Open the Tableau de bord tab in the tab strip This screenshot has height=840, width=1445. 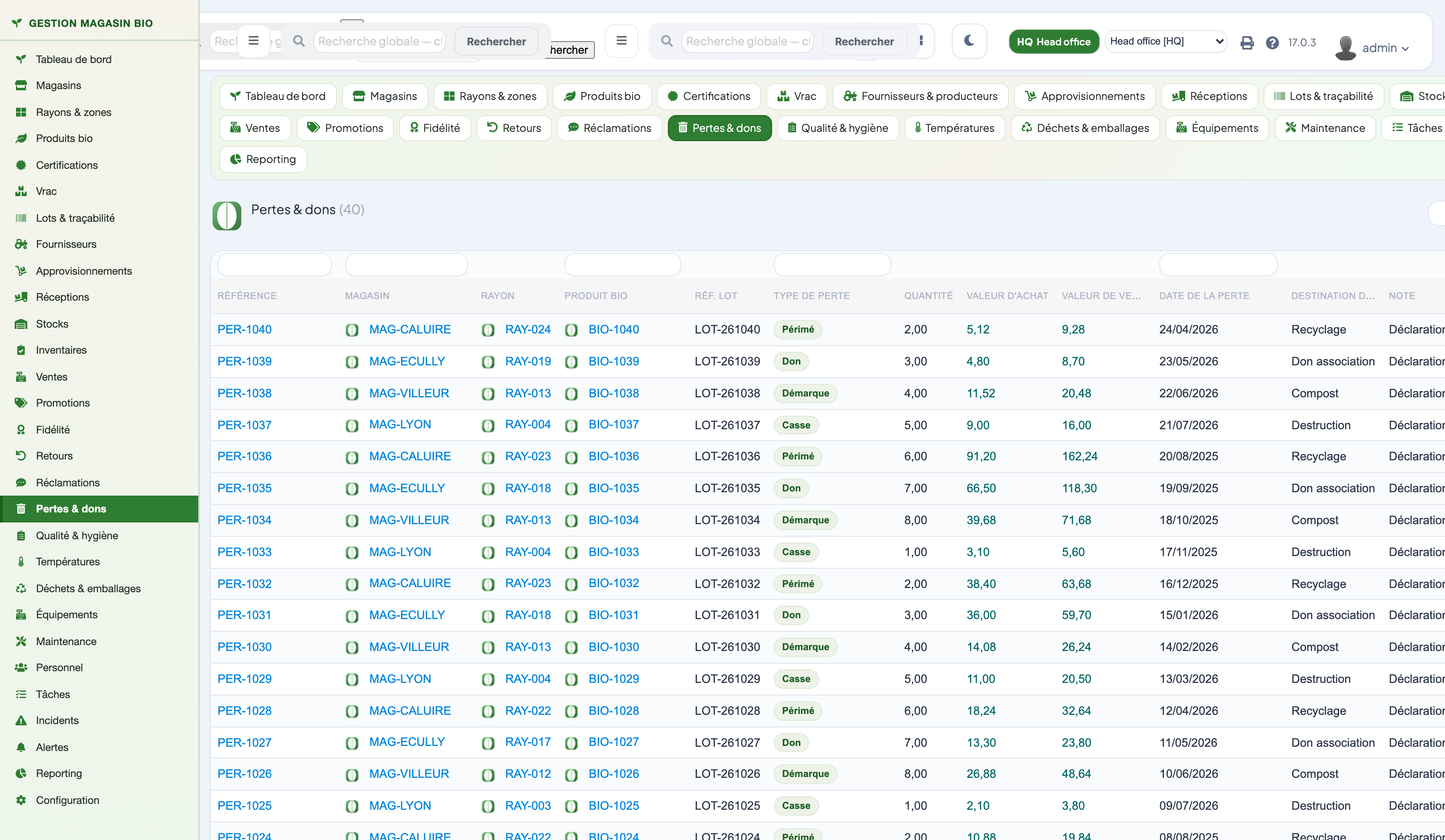pos(278,97)
